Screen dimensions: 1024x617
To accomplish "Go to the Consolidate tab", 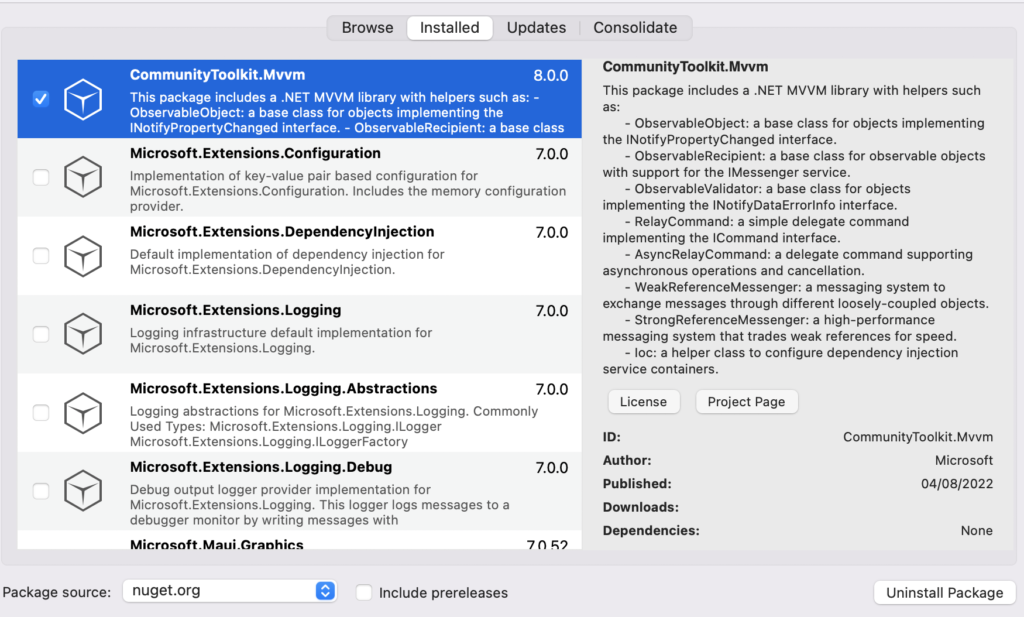I will coord(635,28).
